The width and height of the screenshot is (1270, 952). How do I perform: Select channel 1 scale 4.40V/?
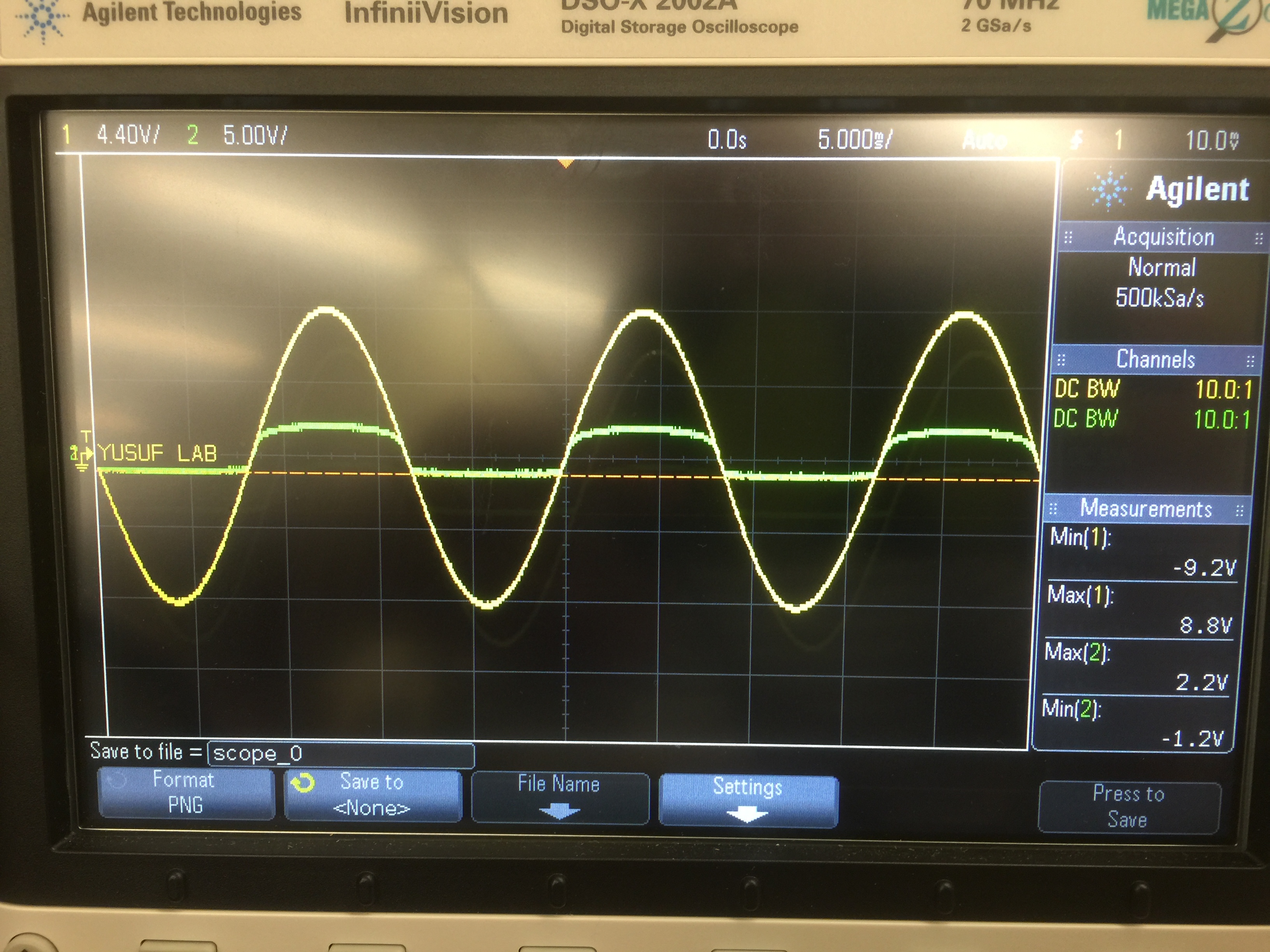(x=129, y=135)
